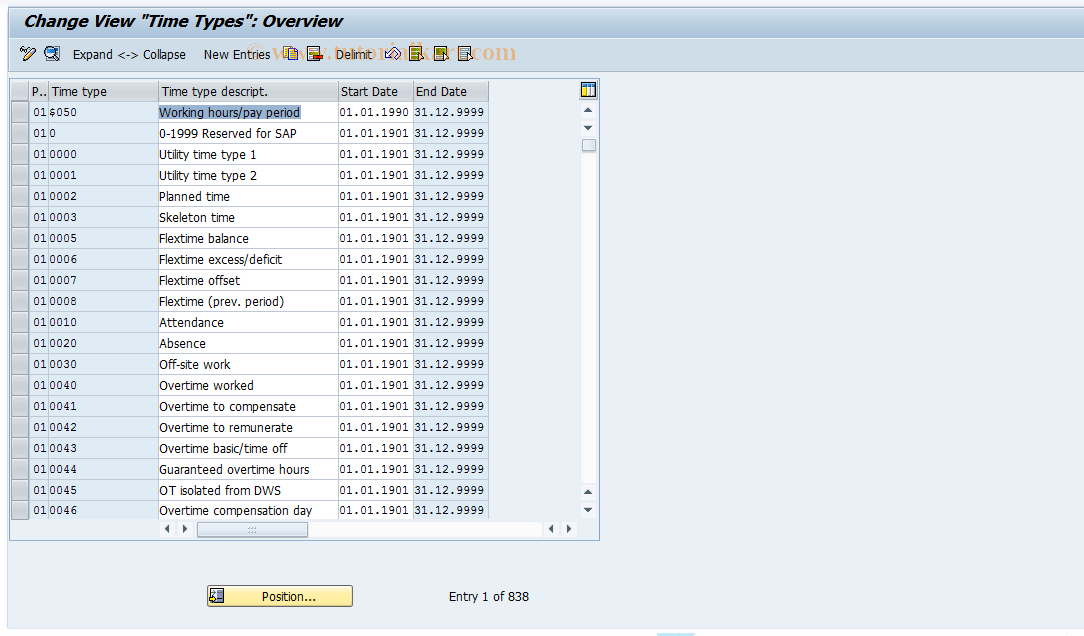Select row selector for Overtime worked
1084x636 pixels.
[x=20, y=385]
